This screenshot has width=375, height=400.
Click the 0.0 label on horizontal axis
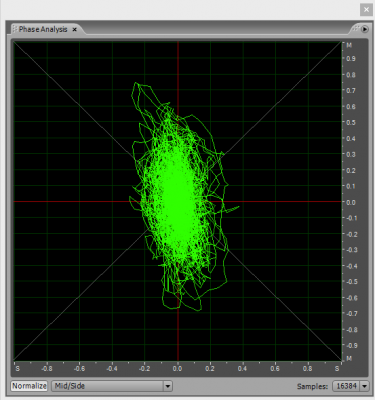click(x=177, y=369)
